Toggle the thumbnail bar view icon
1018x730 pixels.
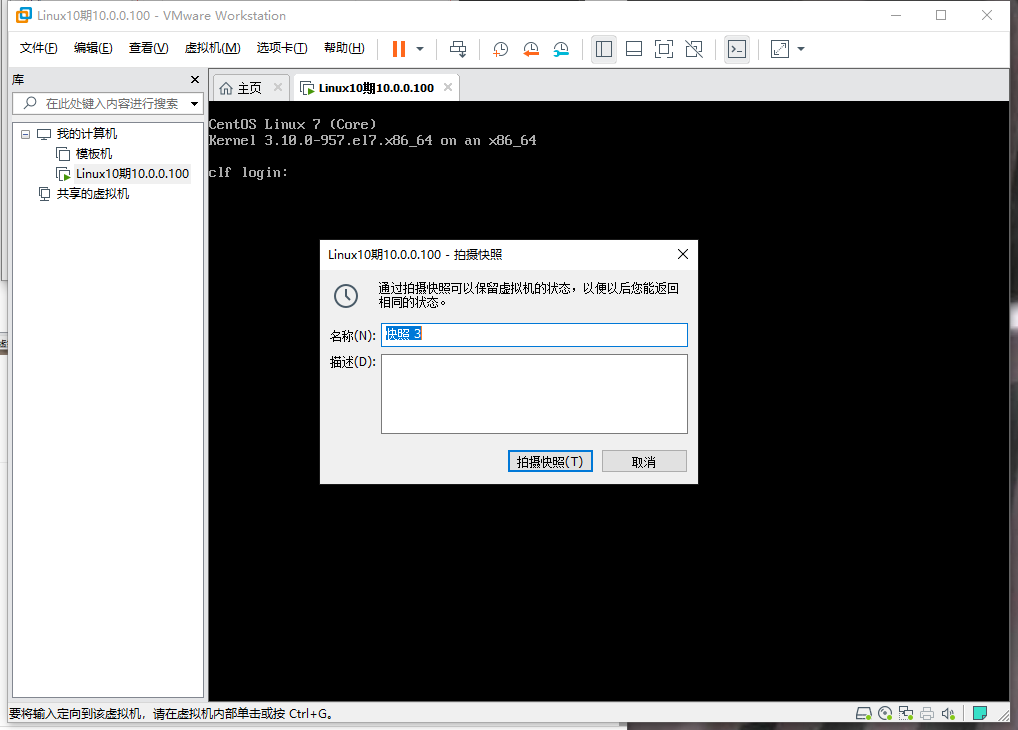pyautogui.click(x=634, y=49)
